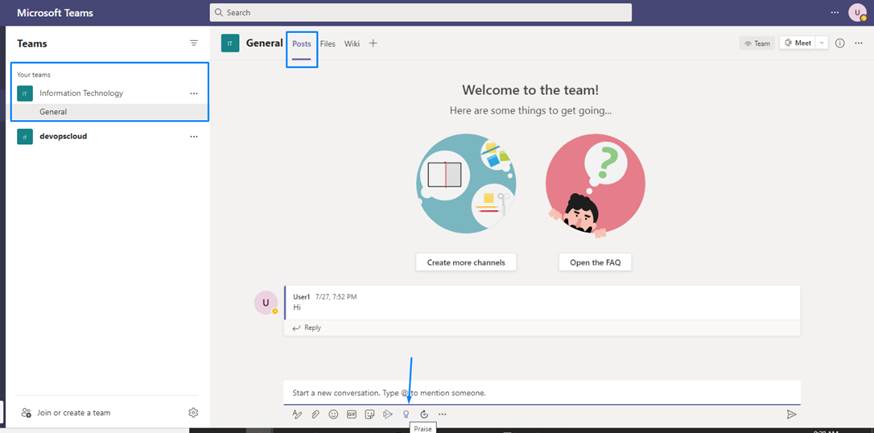Click User1 avatar beside message

point(266,303)
